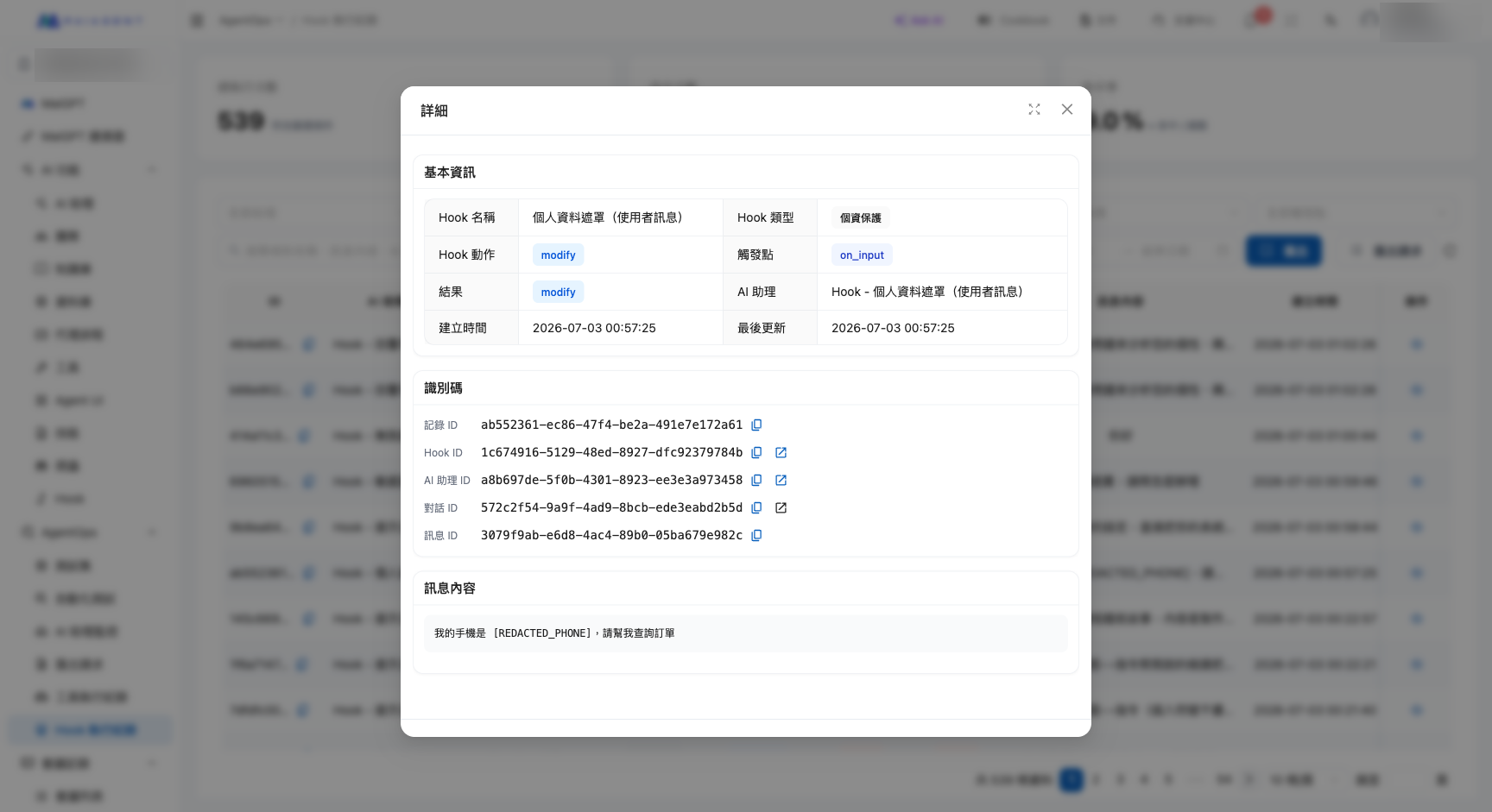The image size is (1492, 812).
Task: Click the 訊息 ID label
Action: pos(440,536)
